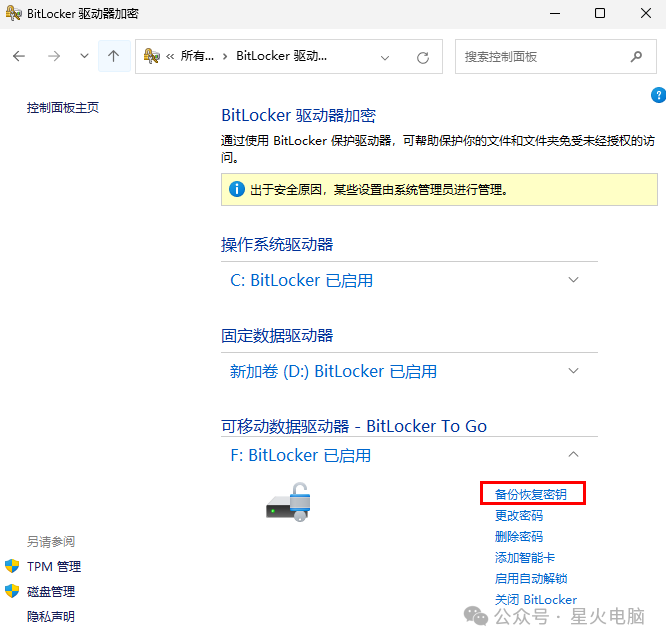This screenshot has width=666, height=643.
Task: Close the BitLocker 驱动器加密 window
Action: point(646,14)
